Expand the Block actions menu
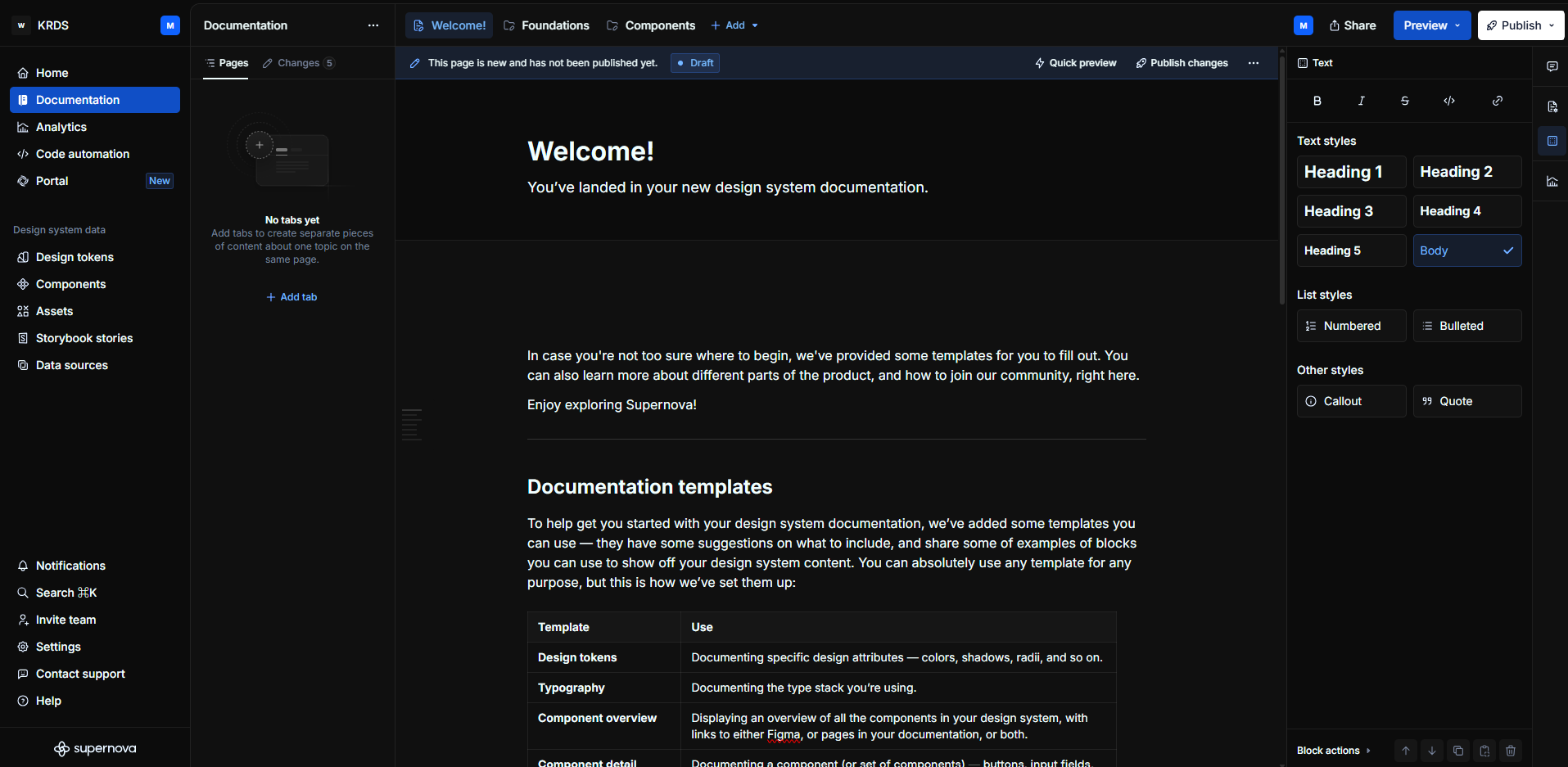1568x767 pixels. (1333, 751)
